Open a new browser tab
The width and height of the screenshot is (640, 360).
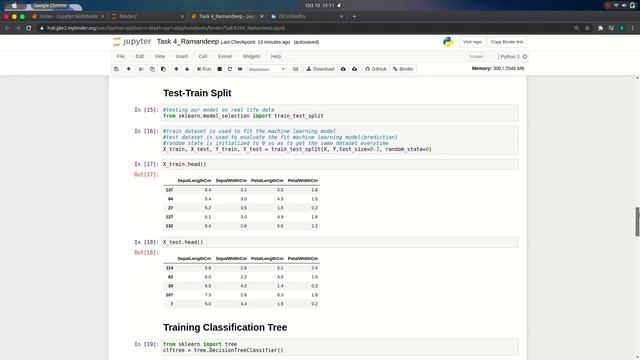point(354,16)
